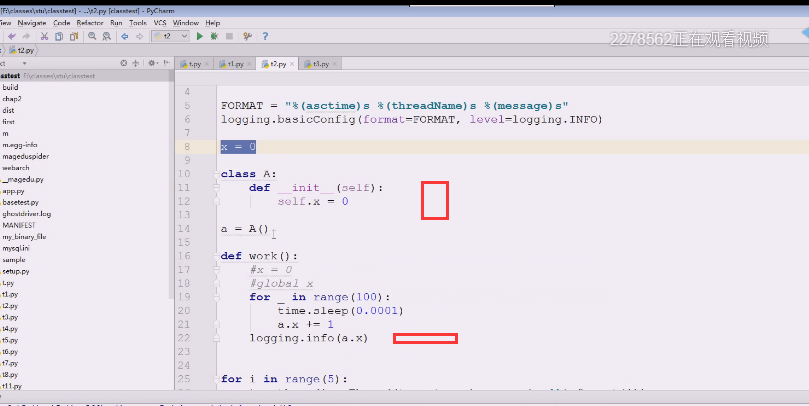Open the Project view selector dropdown

point(24,63)
